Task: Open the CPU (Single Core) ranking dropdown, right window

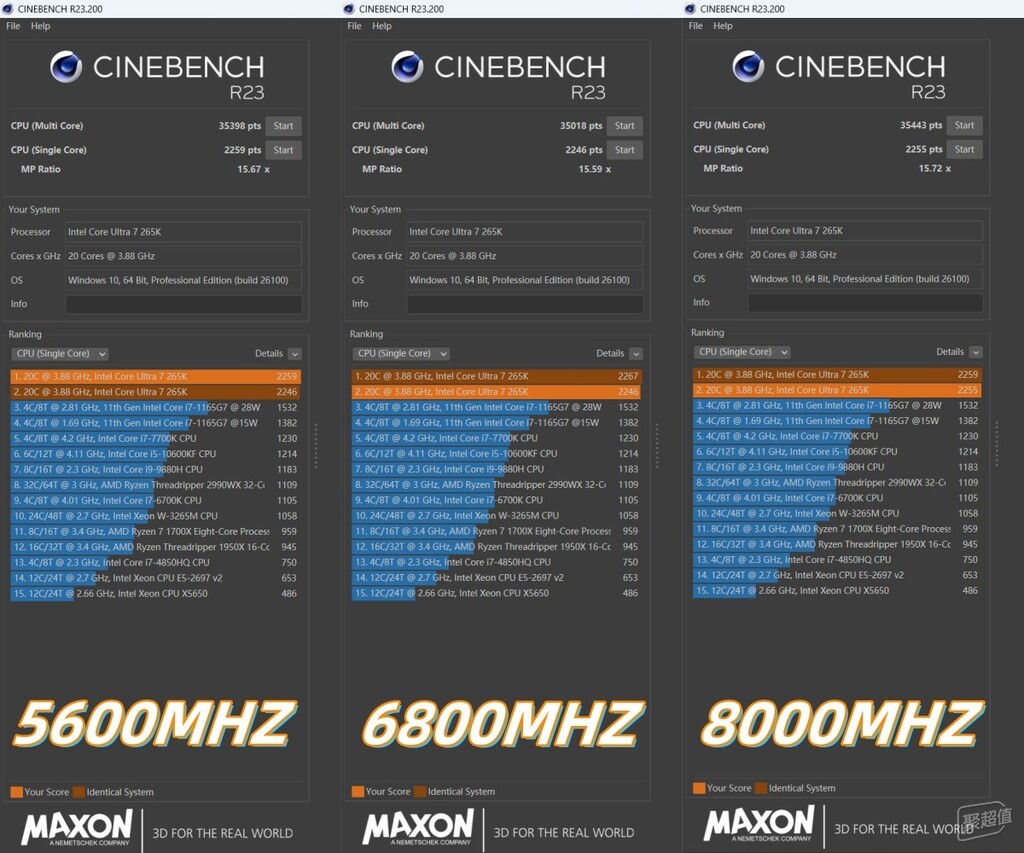Action: pyautogui.click(x=742, y=352)
